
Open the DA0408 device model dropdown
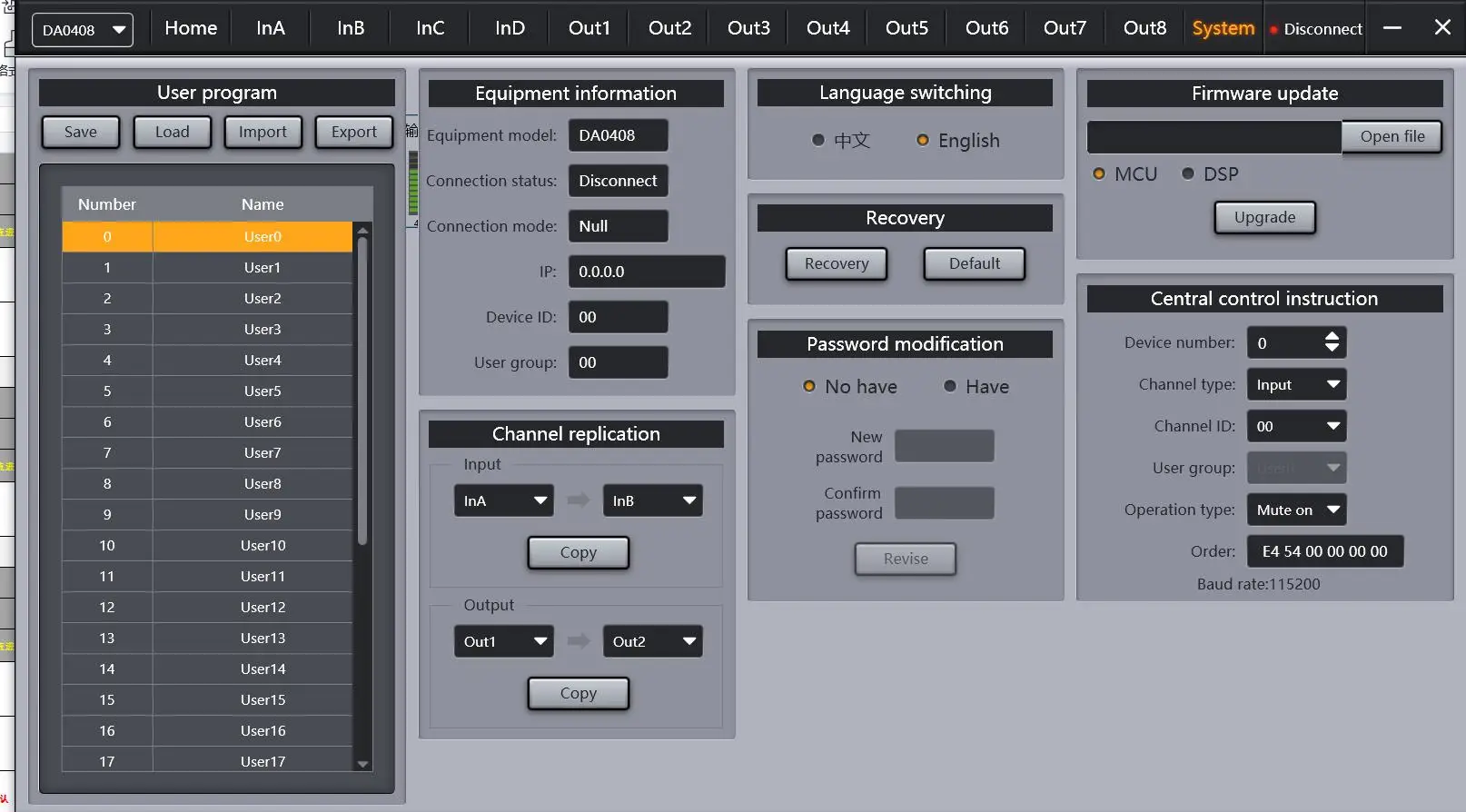pyautogui.click(x=82, y=30)
